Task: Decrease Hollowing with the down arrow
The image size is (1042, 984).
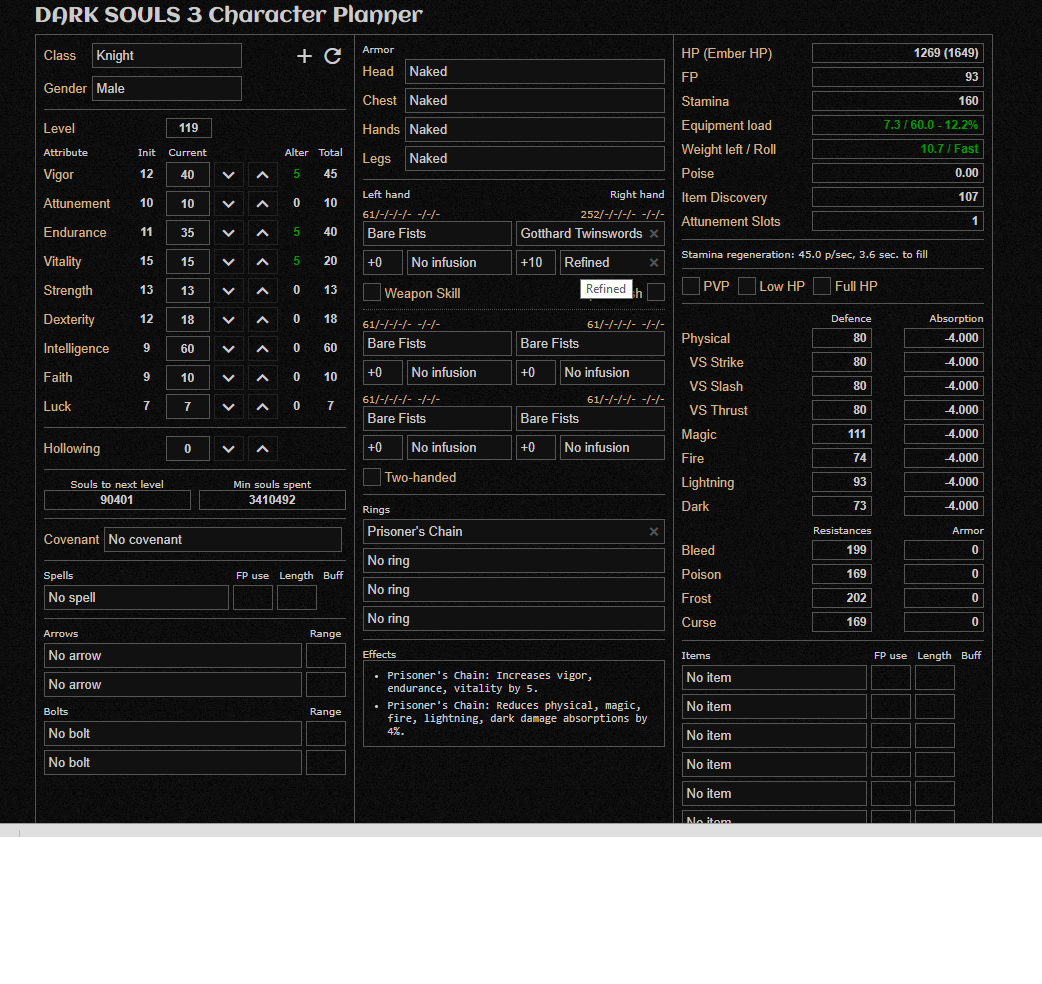Action: click(229, 449)
